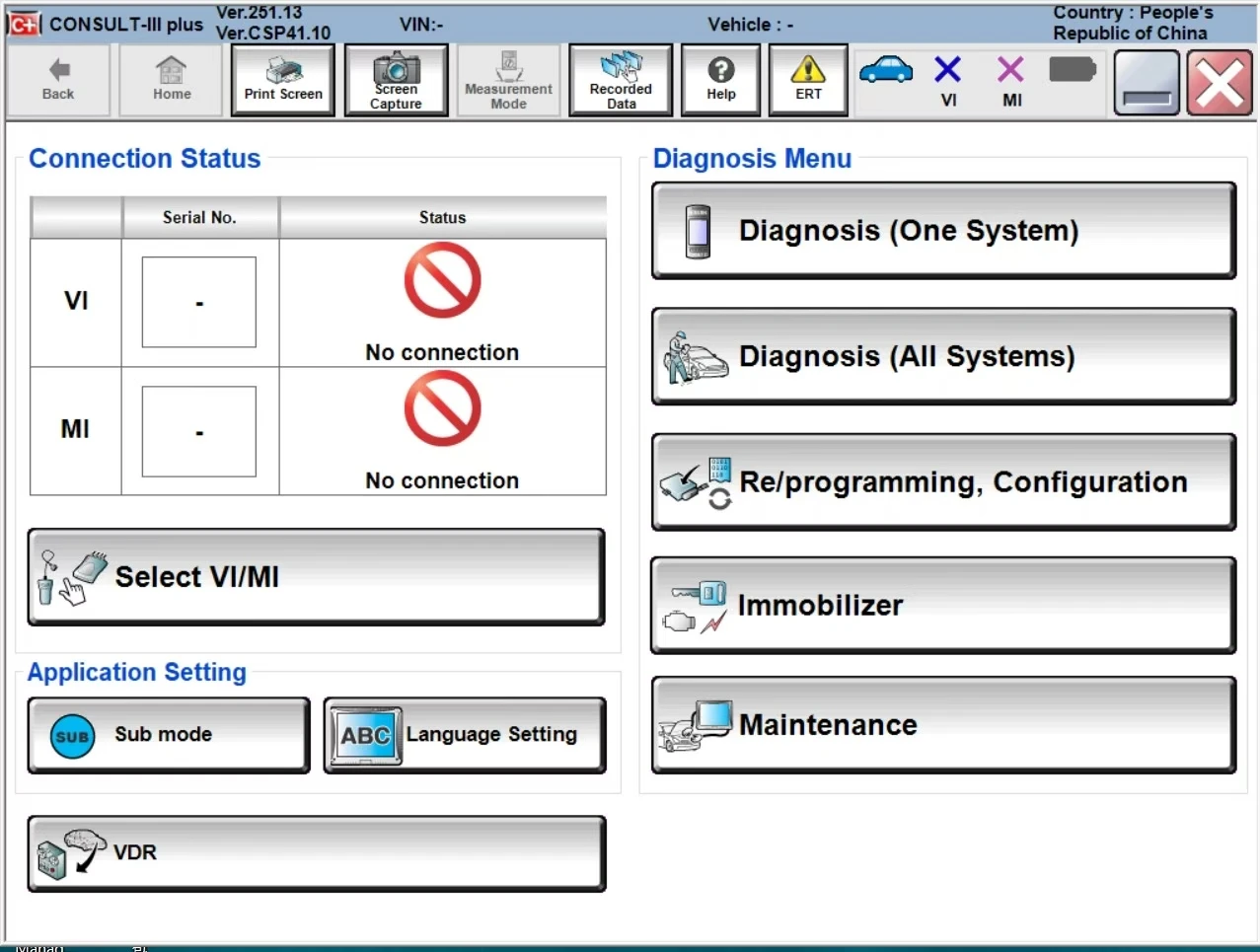Click the 'Status' column header

pos(442,217)
